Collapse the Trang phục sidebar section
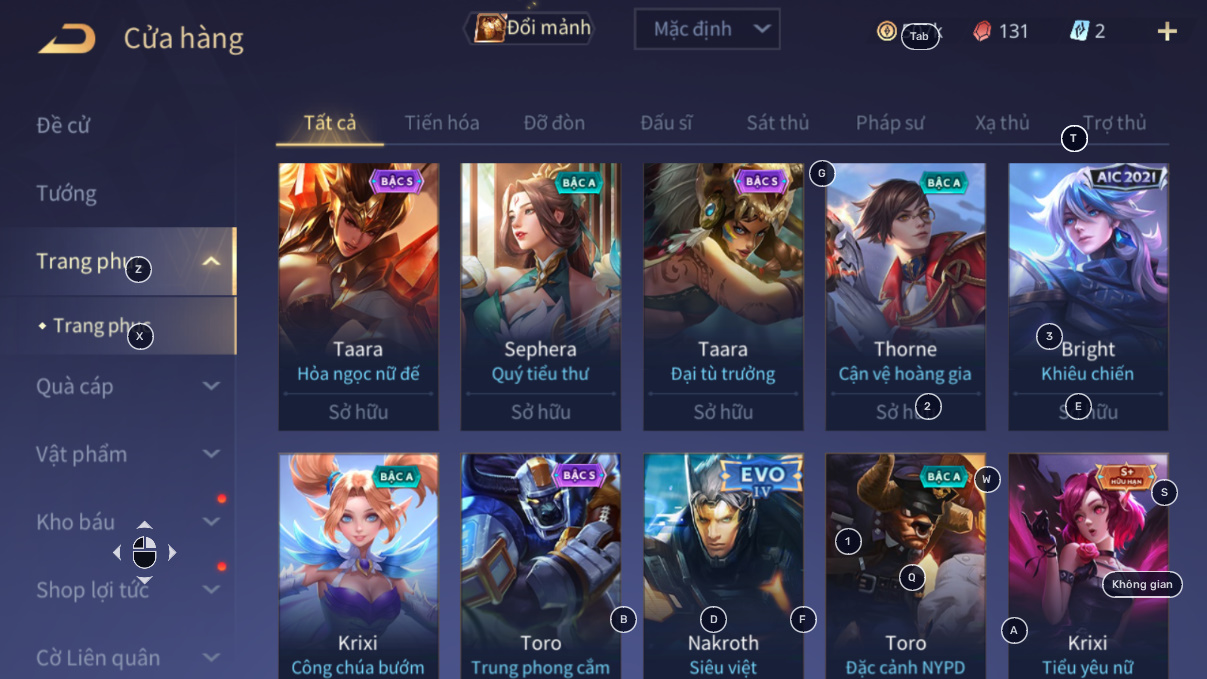This screenshot has width=1207, height=679. tap(211, 262)
